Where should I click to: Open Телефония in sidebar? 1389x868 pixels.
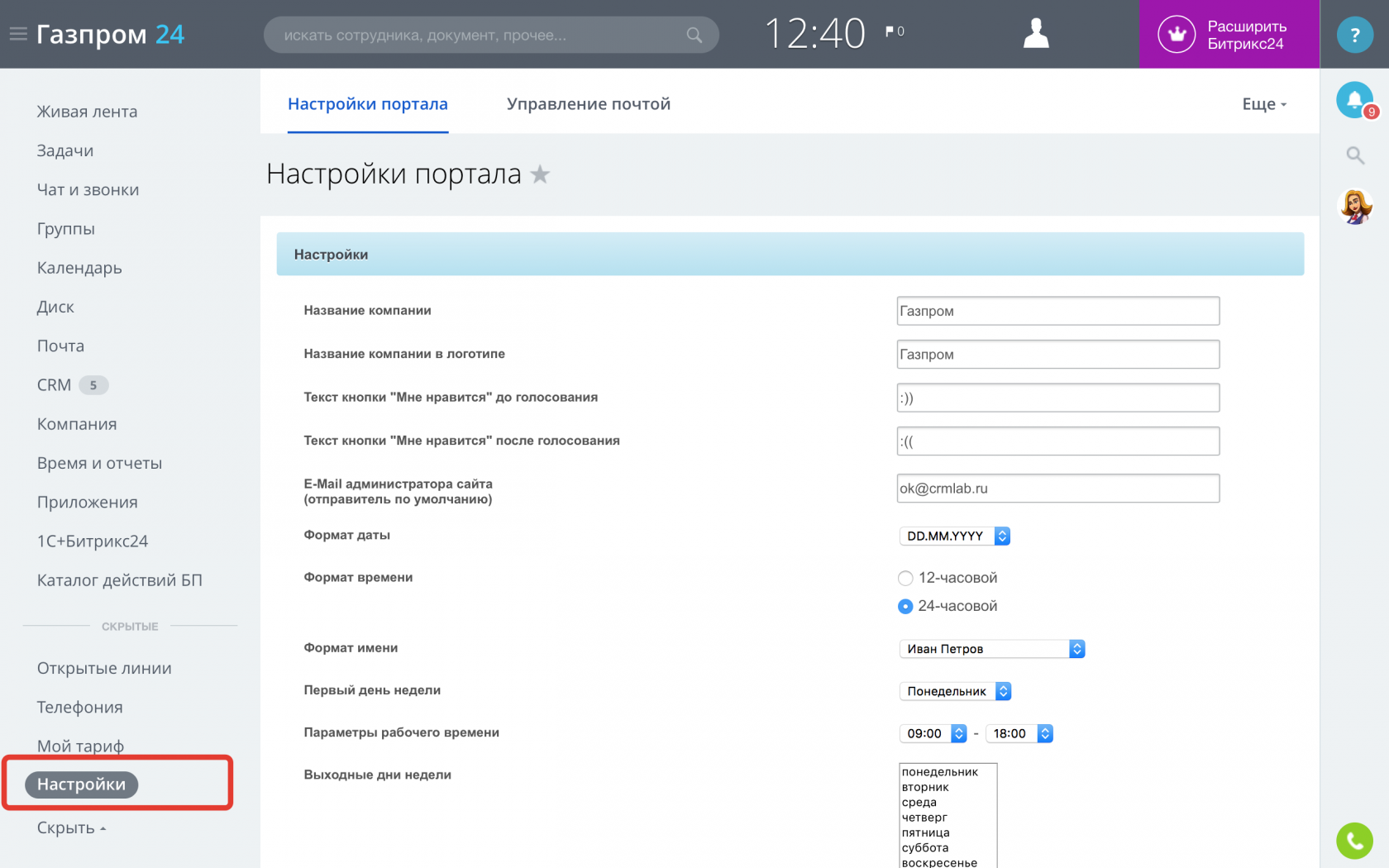(80, 708)
